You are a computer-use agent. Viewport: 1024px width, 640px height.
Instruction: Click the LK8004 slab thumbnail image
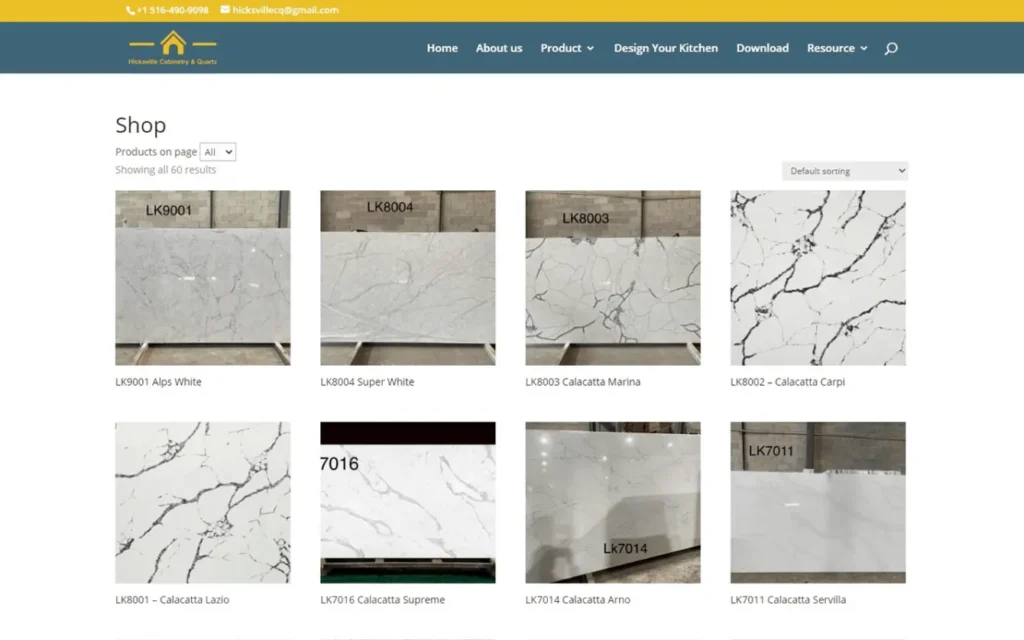pyautogui.click(x=408, y=278)
